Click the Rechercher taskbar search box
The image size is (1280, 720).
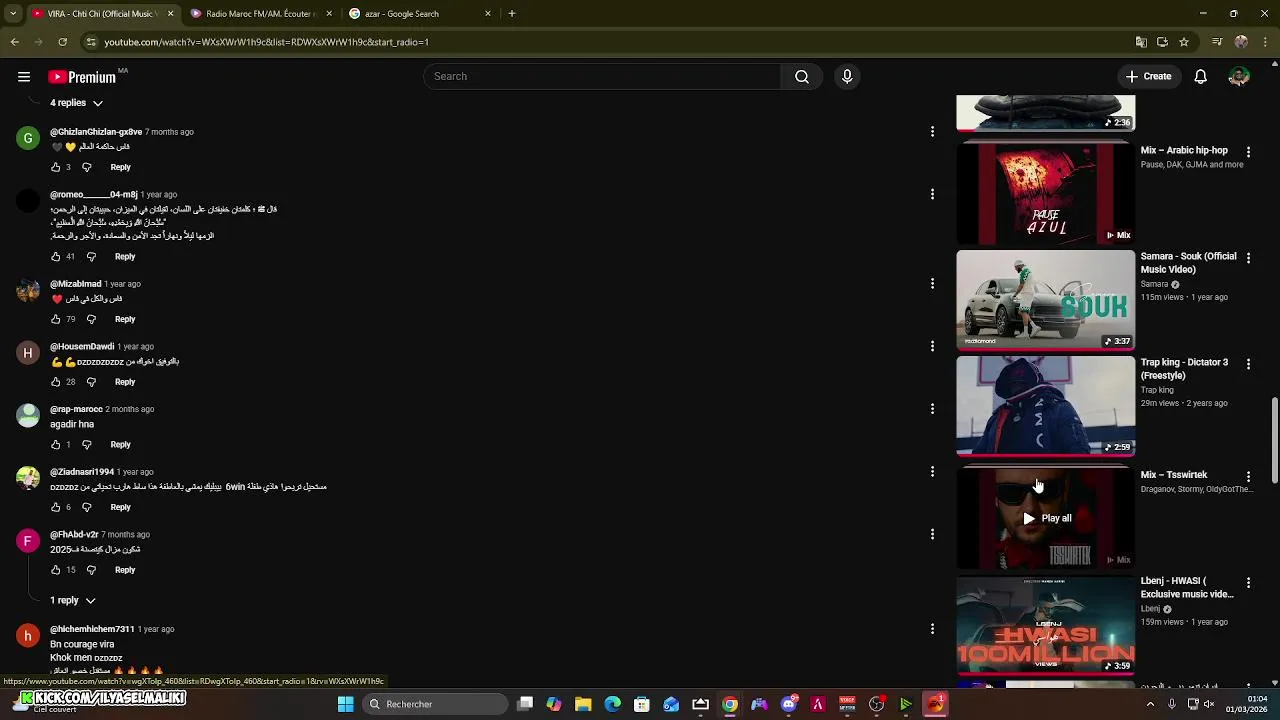coord(434,704)
